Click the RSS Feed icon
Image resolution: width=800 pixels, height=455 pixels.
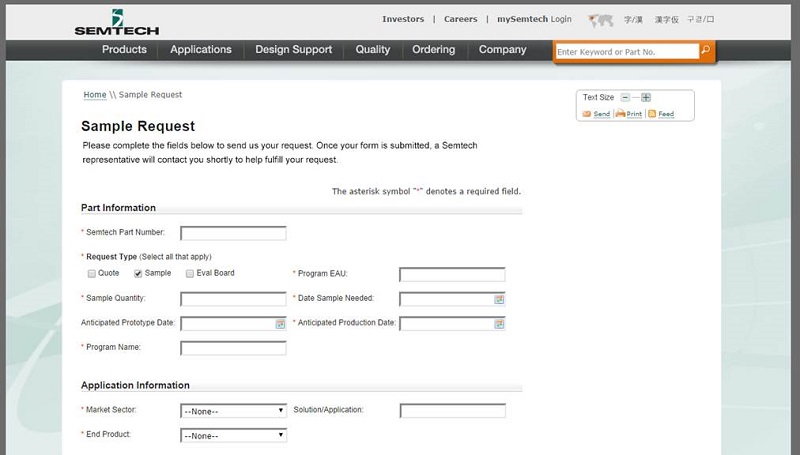tap(652, 113)
